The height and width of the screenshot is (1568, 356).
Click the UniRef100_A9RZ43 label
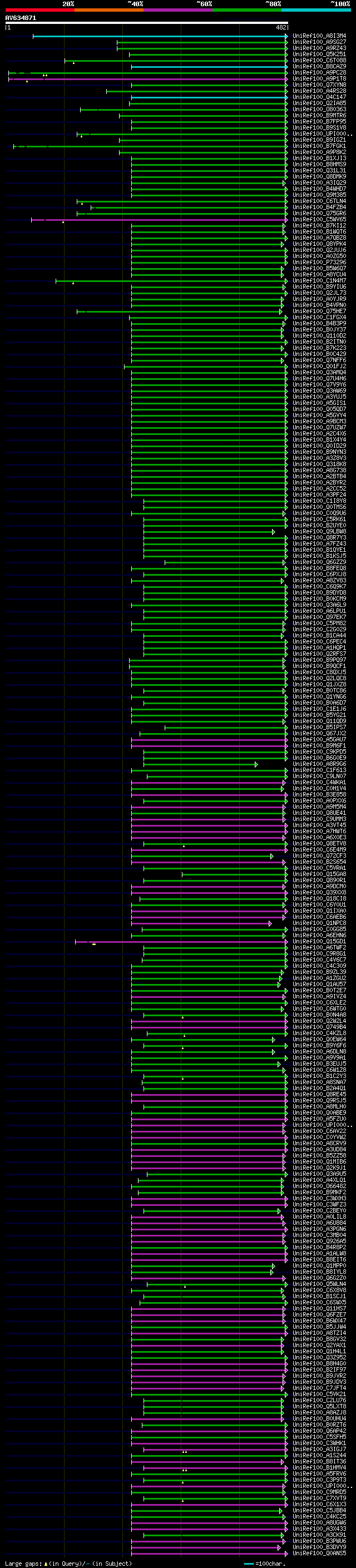click(319, 49)
